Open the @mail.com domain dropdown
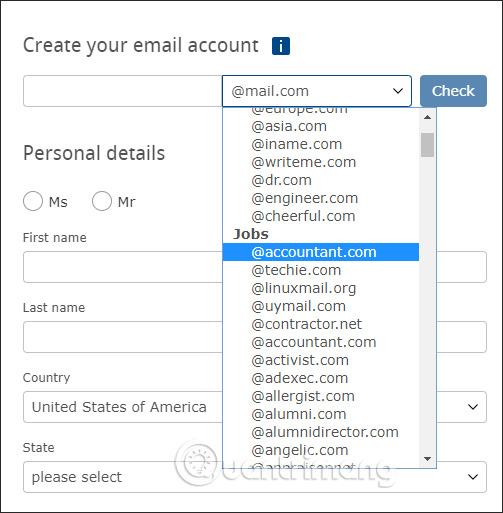 point(317,91)
